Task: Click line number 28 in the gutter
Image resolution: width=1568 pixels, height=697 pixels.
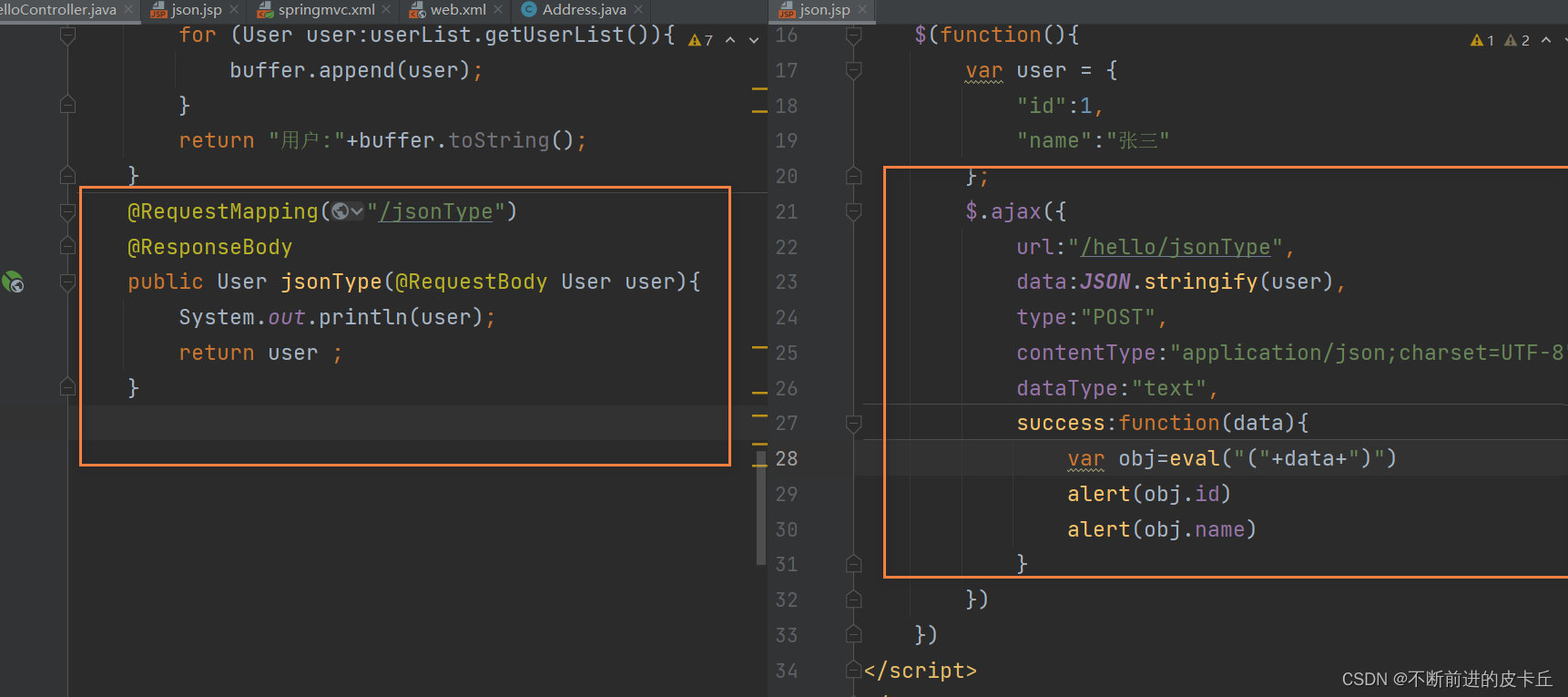Action: 787,458
